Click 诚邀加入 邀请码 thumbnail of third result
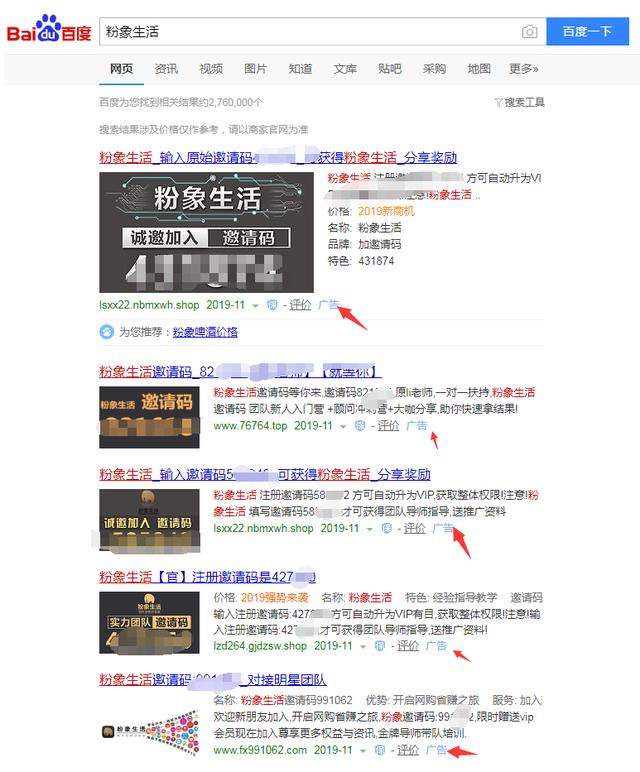 [149, 520]
